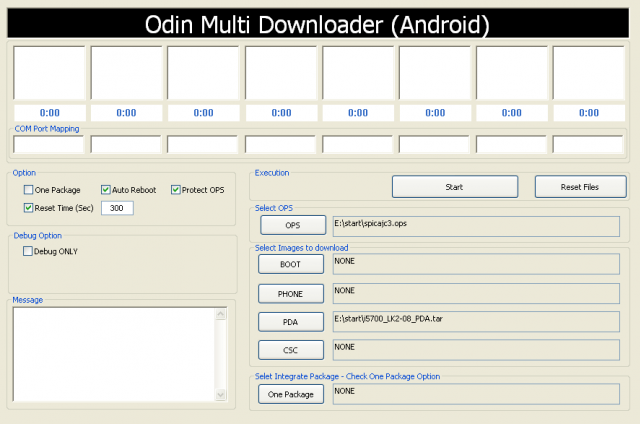Pick a CSC file with the CSC button
Screen dimensions: 640x424
(x=291, y=350)
